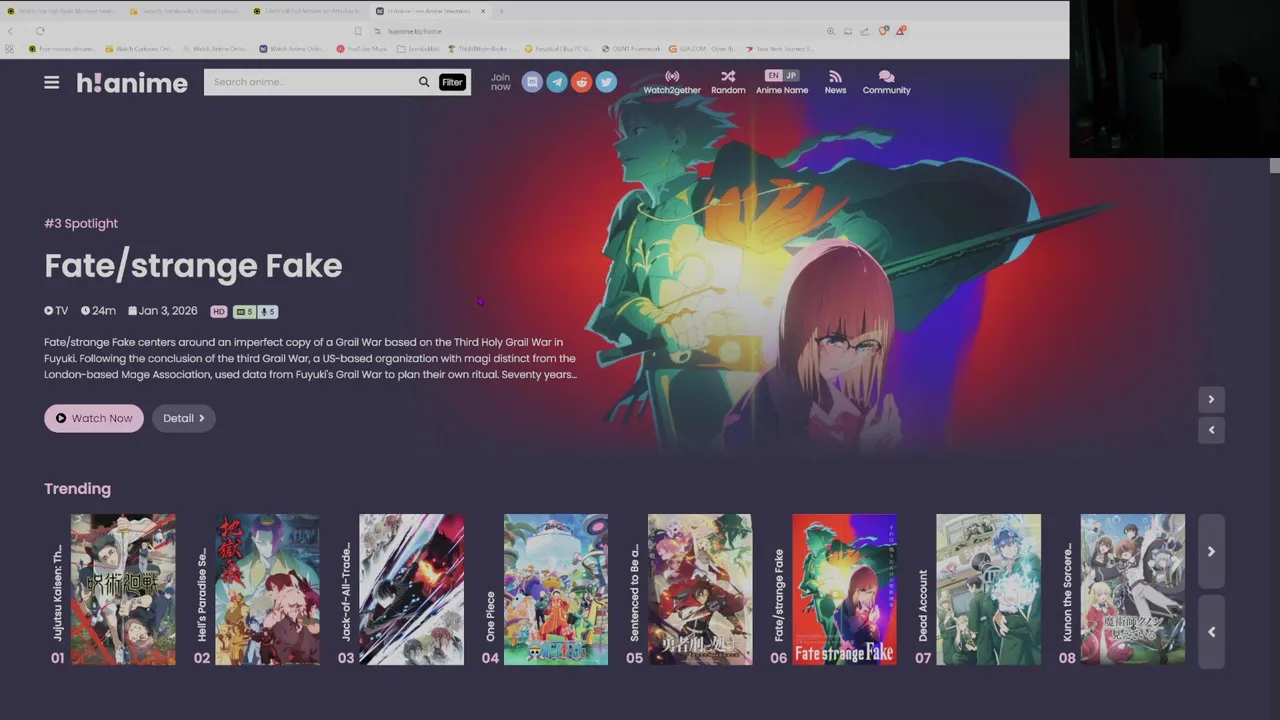Click the zoom magnifier in address bar
This screenshot has width=1280, height=720.
pyautogui.click(x=830, y=31)
